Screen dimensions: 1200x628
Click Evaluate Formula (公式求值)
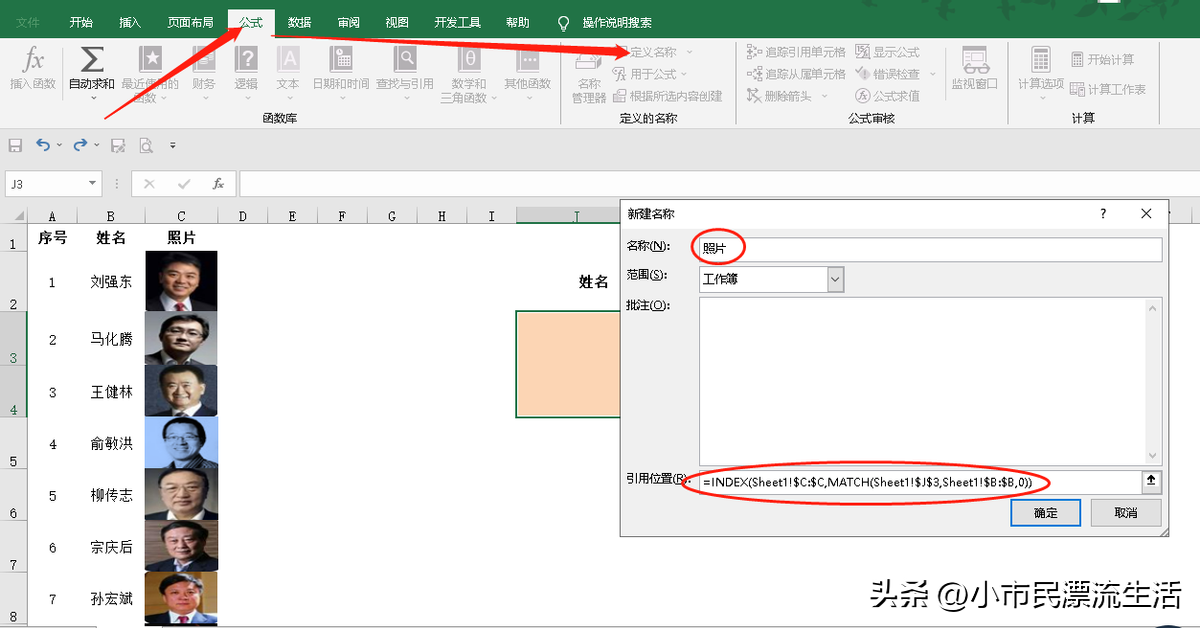click(x=888, y=96)
